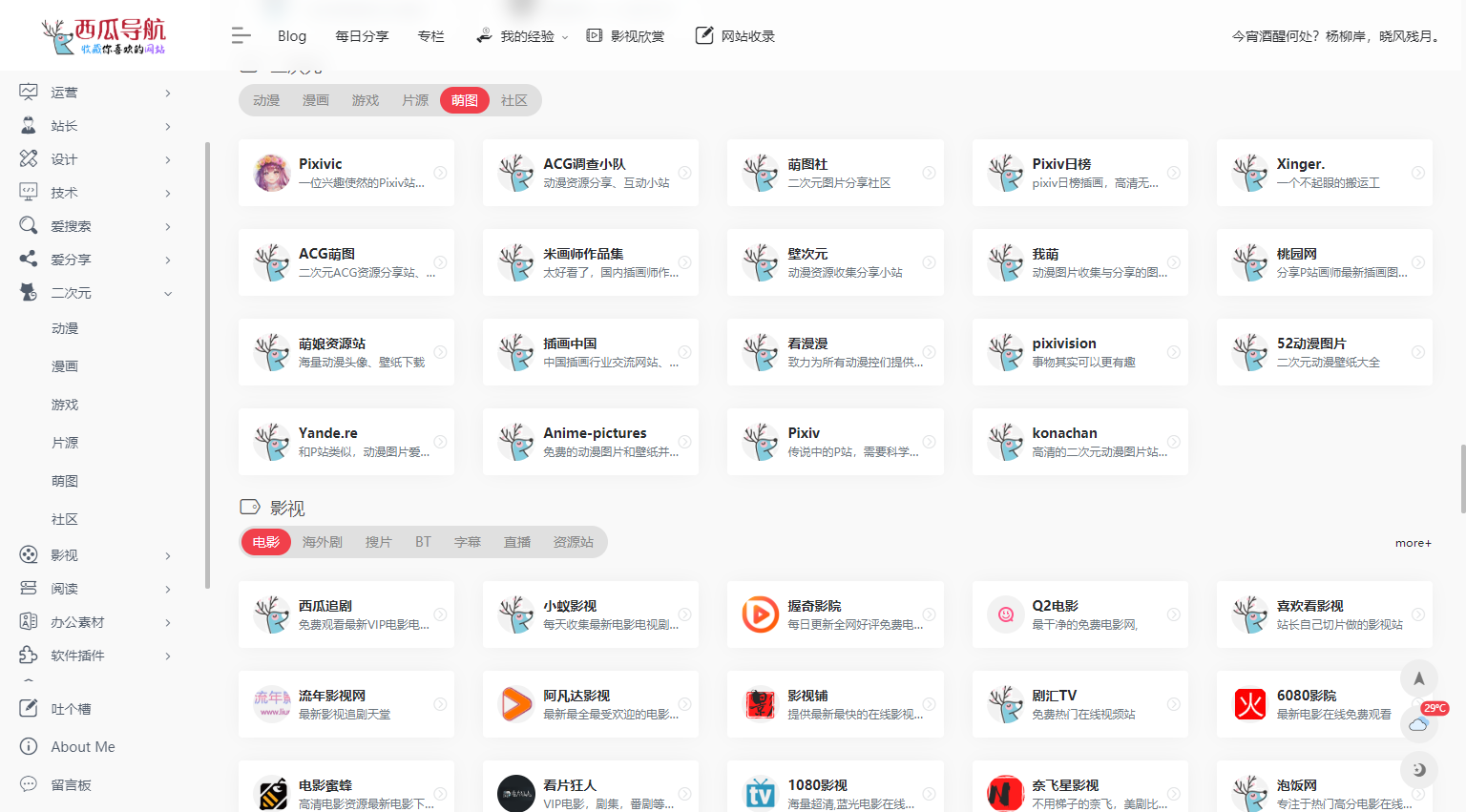Open the Anime-pictures site card
Screen dimensions: 1466x812
pos(591,442)
